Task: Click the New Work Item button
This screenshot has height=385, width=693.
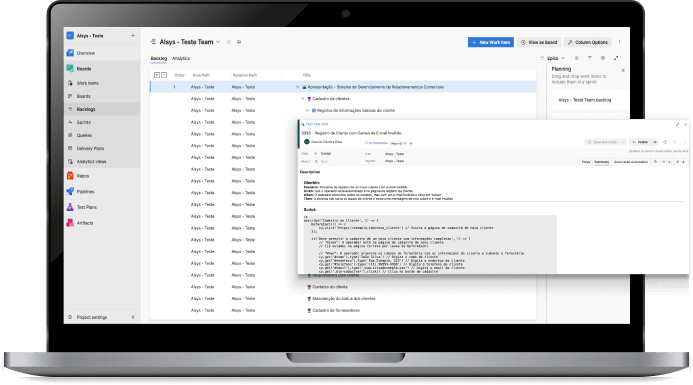Action: (x=491, y=42)
